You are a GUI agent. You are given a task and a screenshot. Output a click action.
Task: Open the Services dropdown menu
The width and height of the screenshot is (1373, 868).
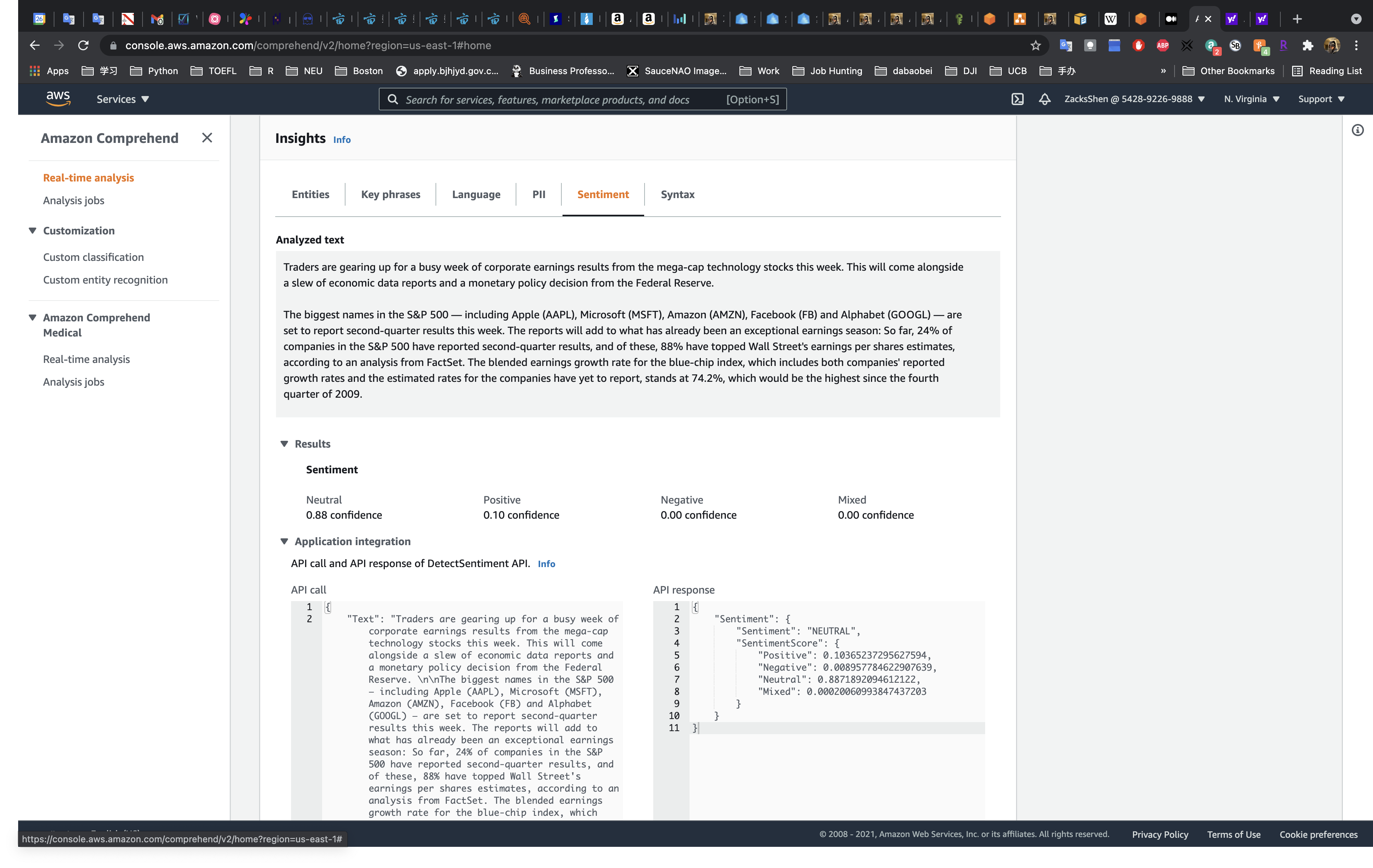(122, 99)
